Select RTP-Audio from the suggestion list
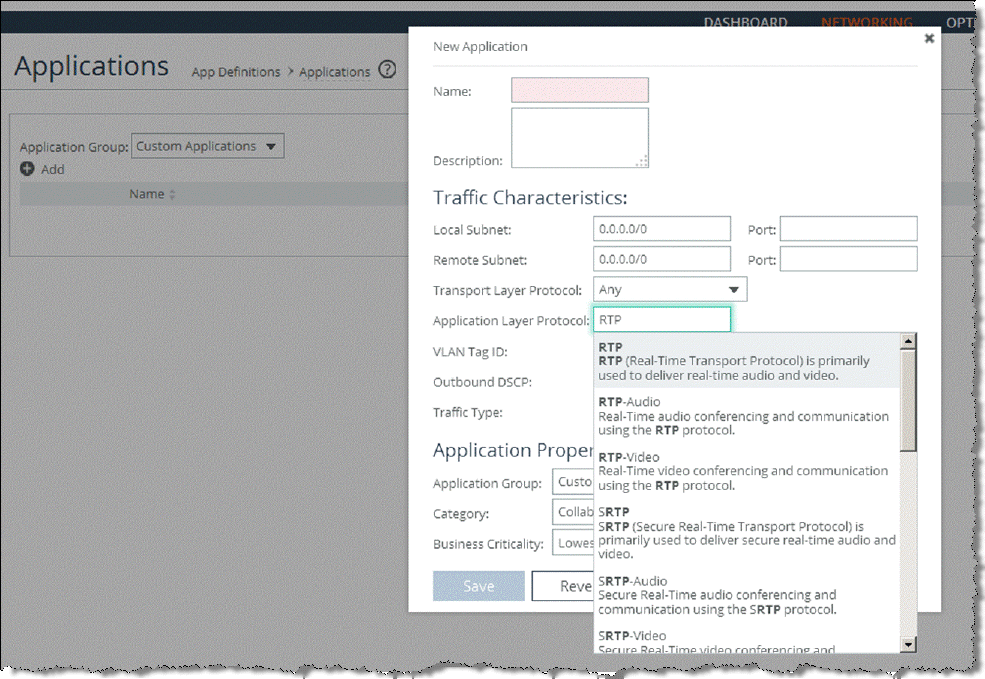Viewport: 985px width, 679px height. point(743,415)
